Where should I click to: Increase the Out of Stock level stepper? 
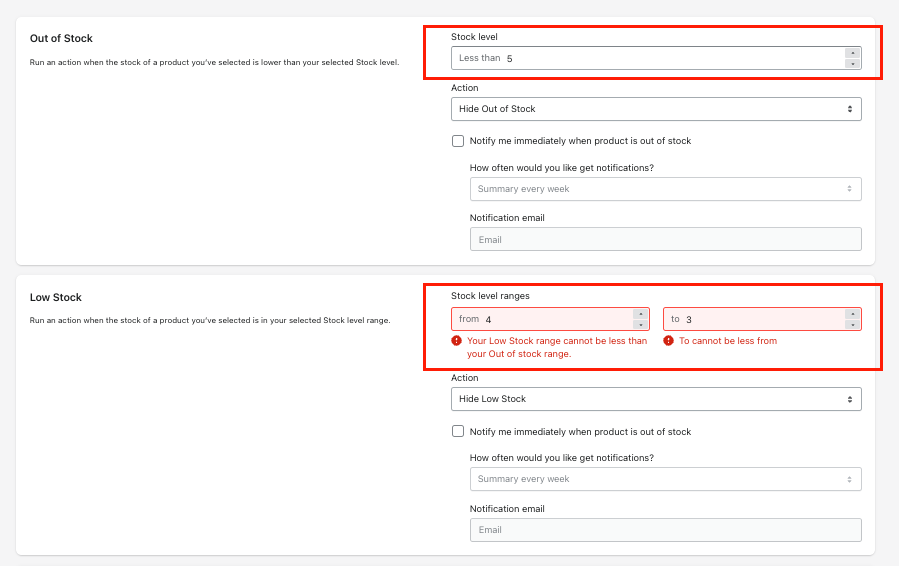pos(852,53)
